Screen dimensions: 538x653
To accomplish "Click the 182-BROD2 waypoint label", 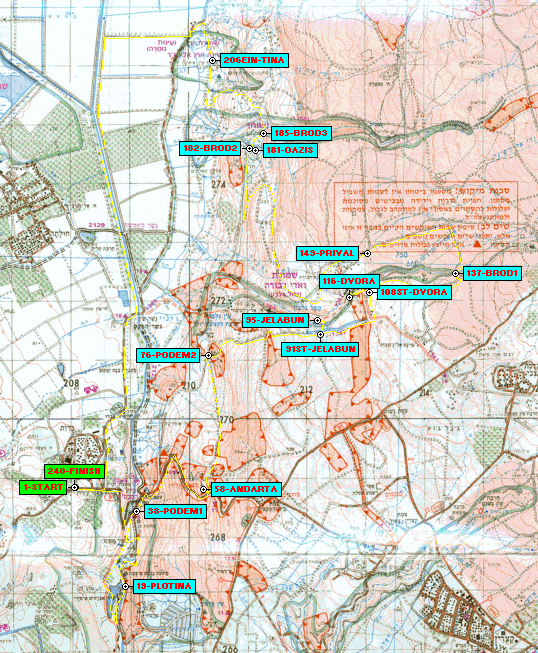I will pyautogui.click(x=210, y=148).
